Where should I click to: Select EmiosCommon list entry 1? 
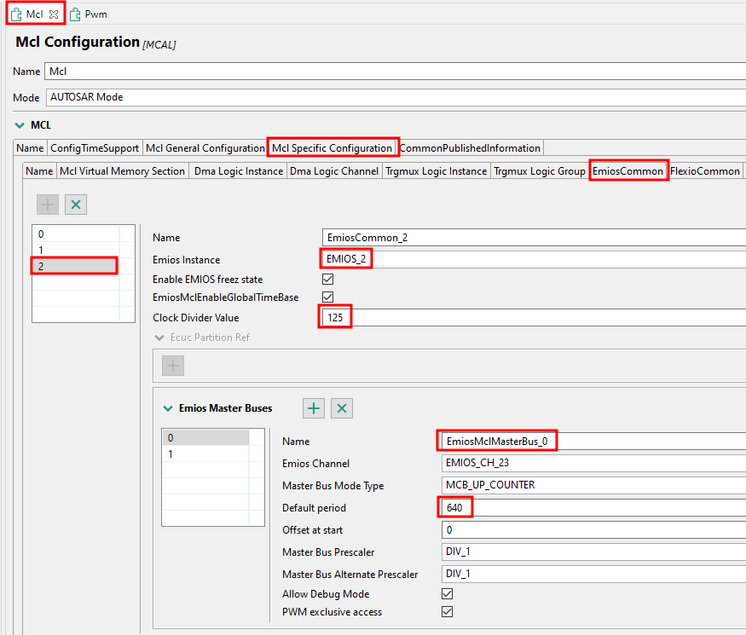tap(76, 250)
